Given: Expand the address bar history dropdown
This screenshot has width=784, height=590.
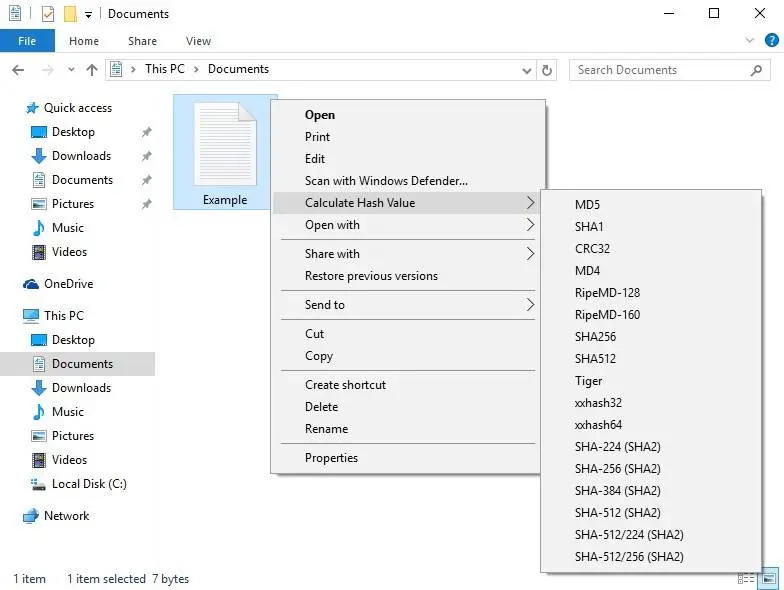Looking at the screenshot, I should pos(527,70).
